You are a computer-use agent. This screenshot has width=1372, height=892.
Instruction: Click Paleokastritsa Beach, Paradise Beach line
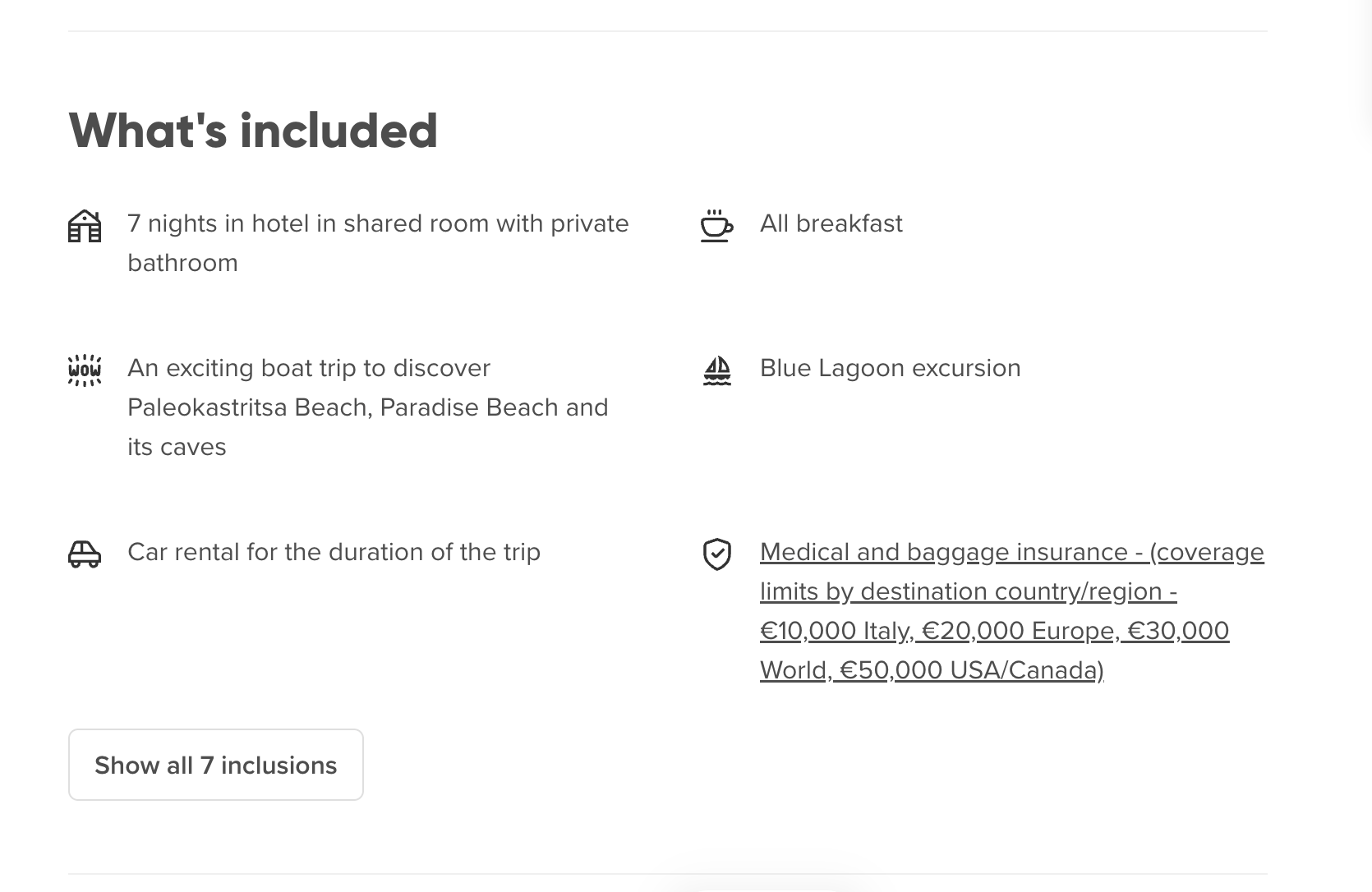[x=368, y=407]
